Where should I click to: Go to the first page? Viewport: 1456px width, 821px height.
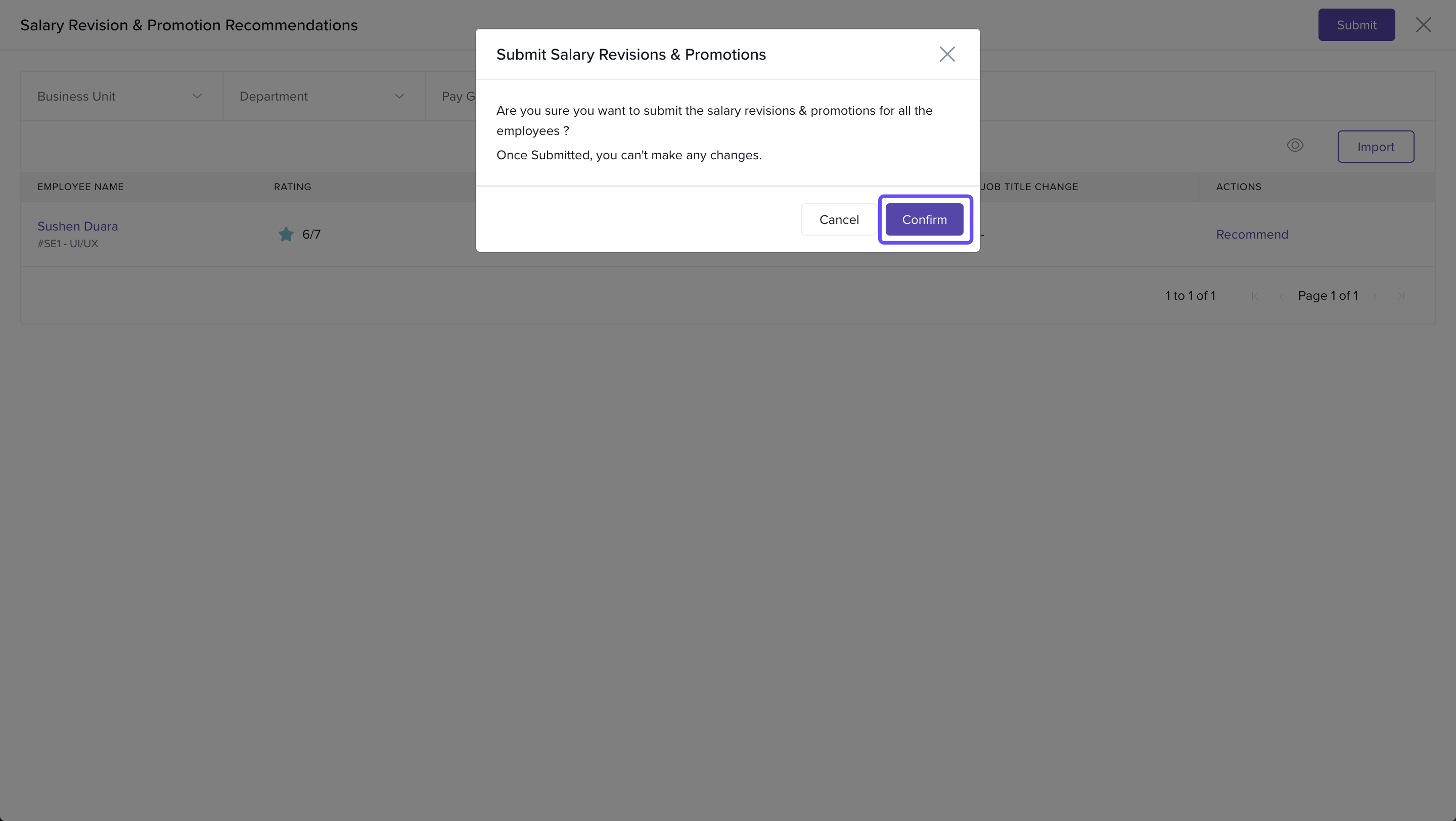point(1254,296)
